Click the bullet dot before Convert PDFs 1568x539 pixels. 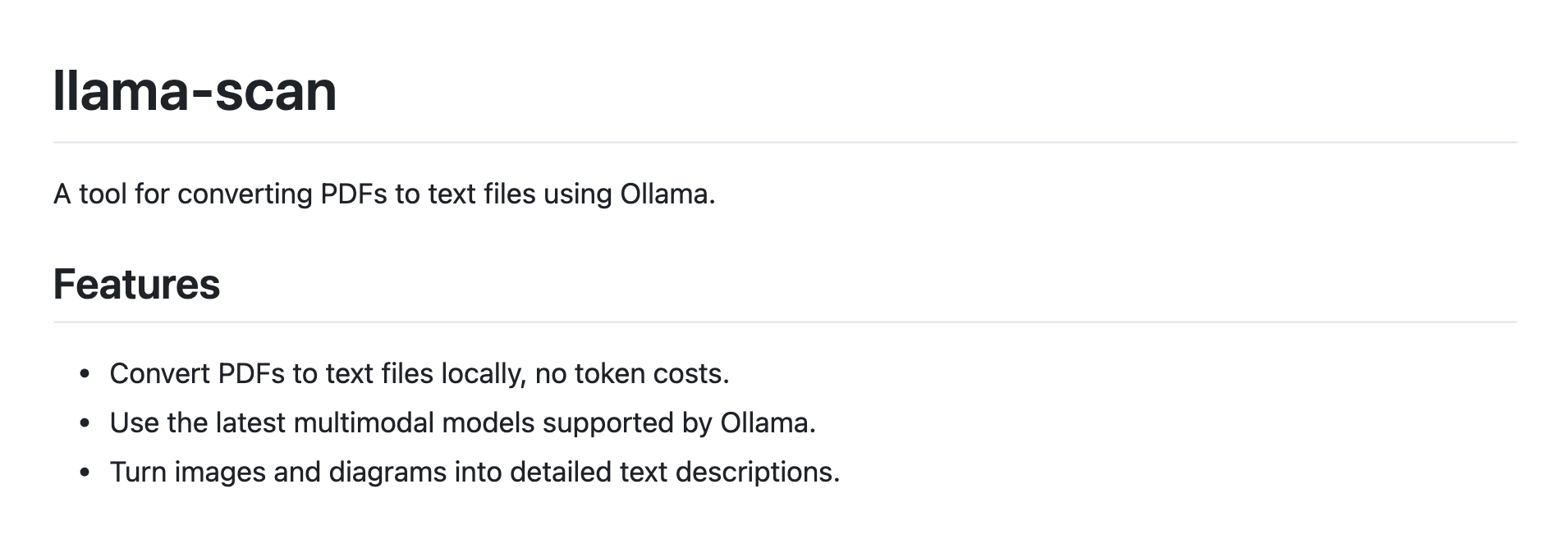[x=85, y=374]
